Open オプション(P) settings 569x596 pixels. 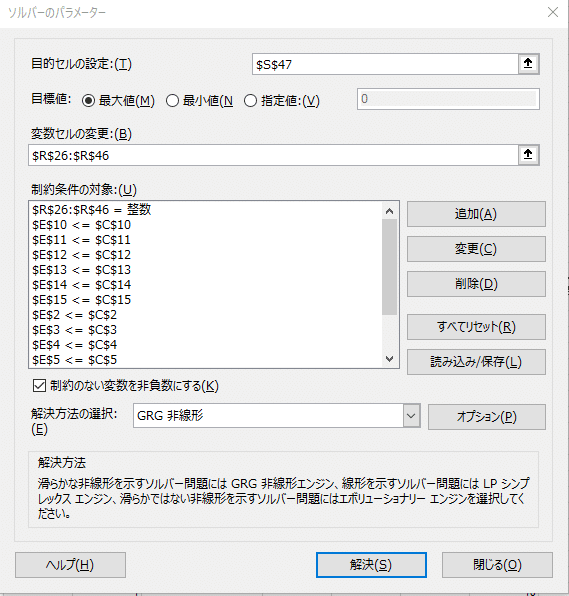[x=487, y=417]
